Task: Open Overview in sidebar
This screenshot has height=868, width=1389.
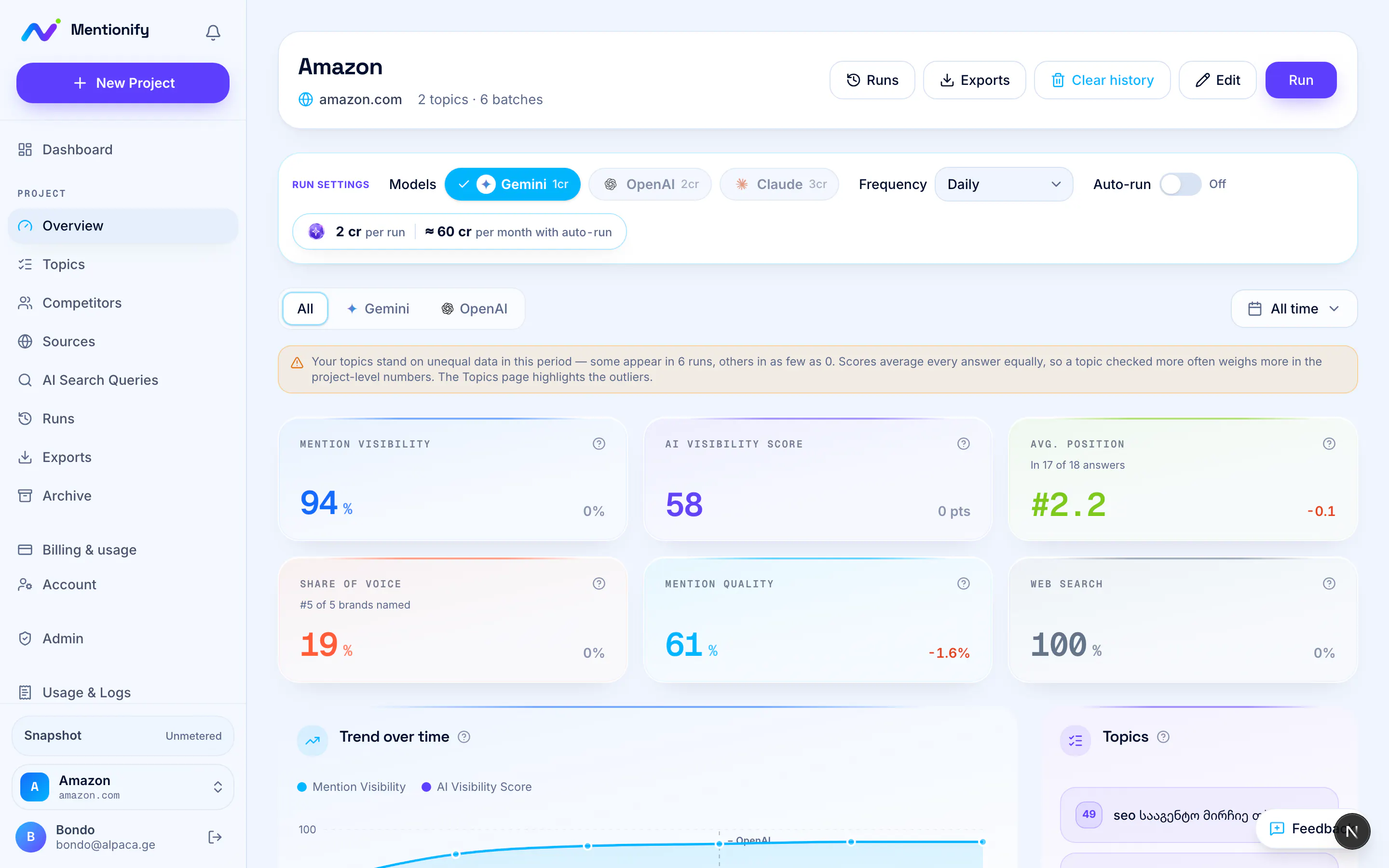Action: [x=123, y=226]
